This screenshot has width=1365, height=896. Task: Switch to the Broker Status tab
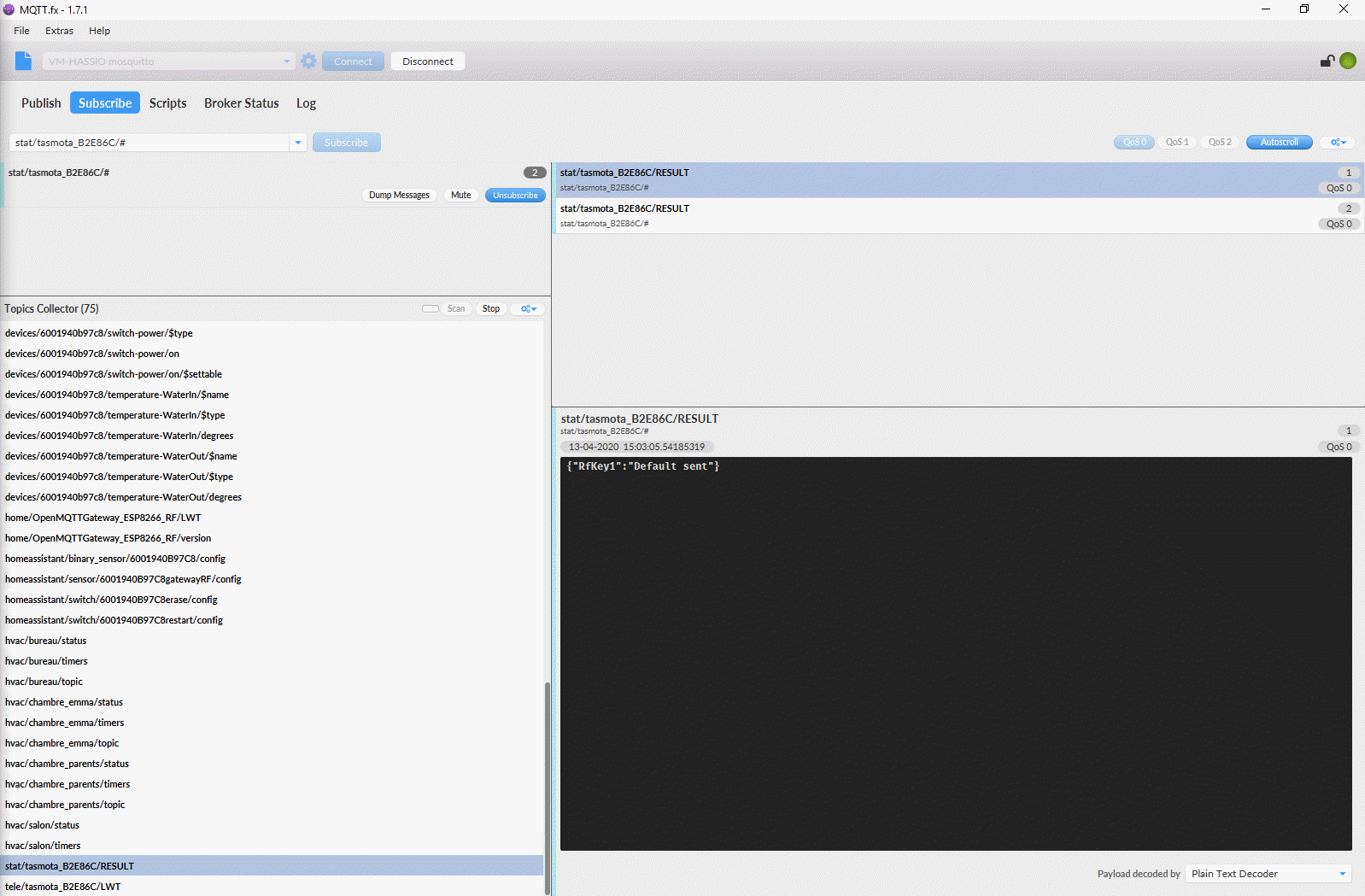[241, 103]
